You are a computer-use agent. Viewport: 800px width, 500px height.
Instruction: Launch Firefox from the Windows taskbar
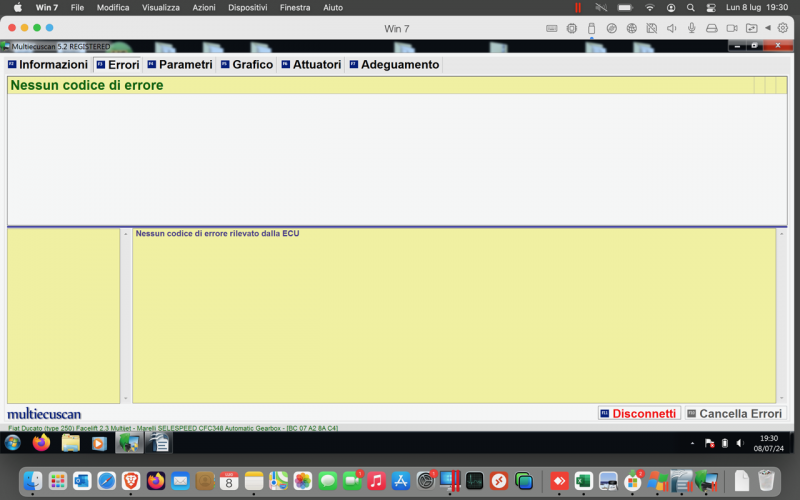pyautogui.click(x=41, y=442)
